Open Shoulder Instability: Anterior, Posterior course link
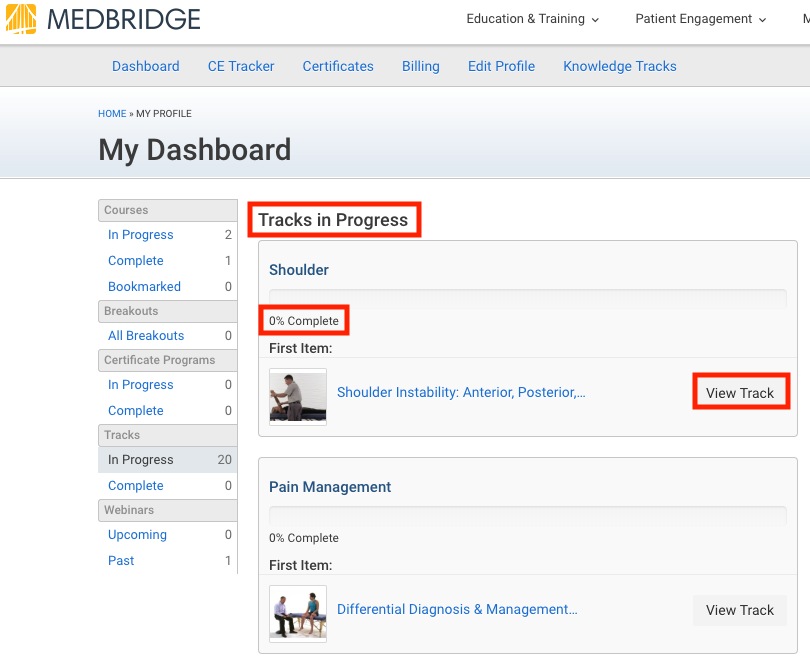The image size is (810, 663). 461,392
